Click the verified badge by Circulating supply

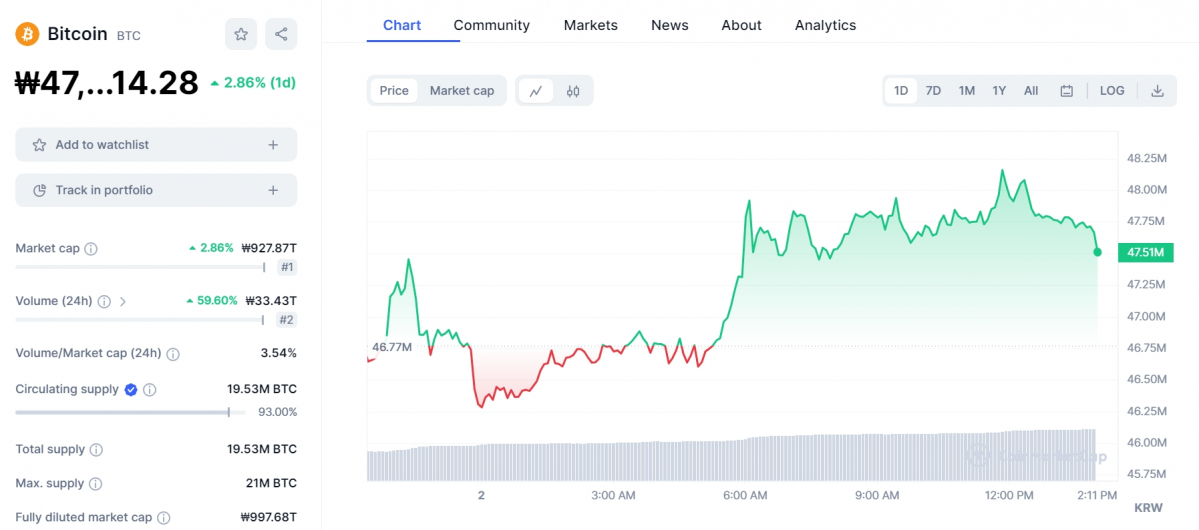point(130,389)
